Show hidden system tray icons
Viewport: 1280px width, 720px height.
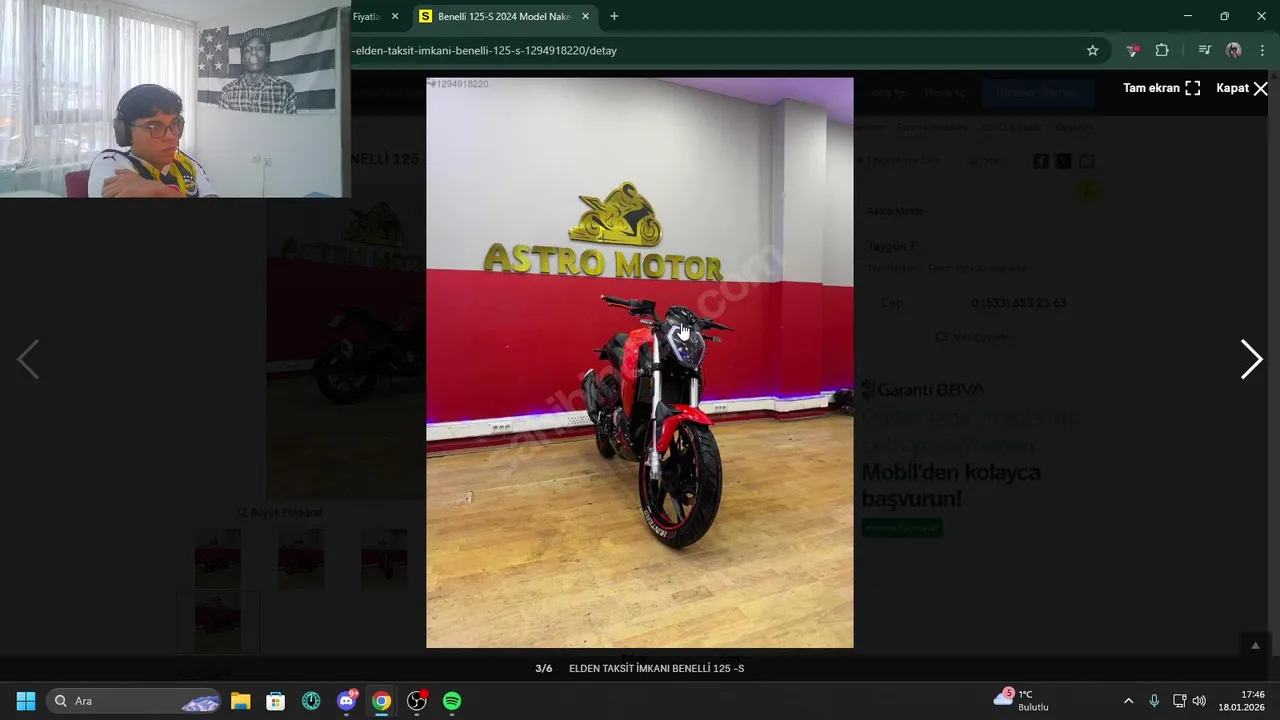(1128, 701)
